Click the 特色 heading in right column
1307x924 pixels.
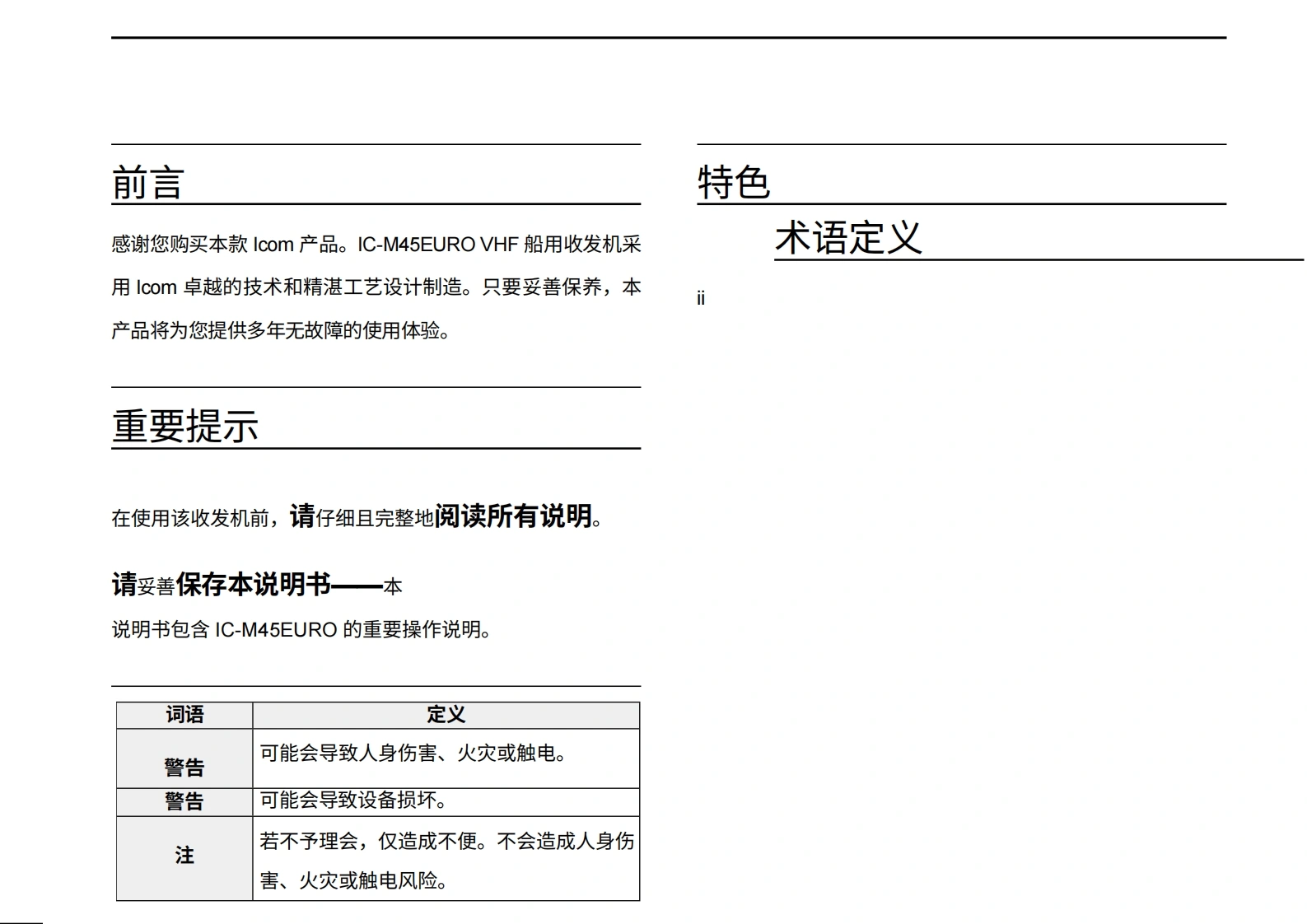point(733,182)
